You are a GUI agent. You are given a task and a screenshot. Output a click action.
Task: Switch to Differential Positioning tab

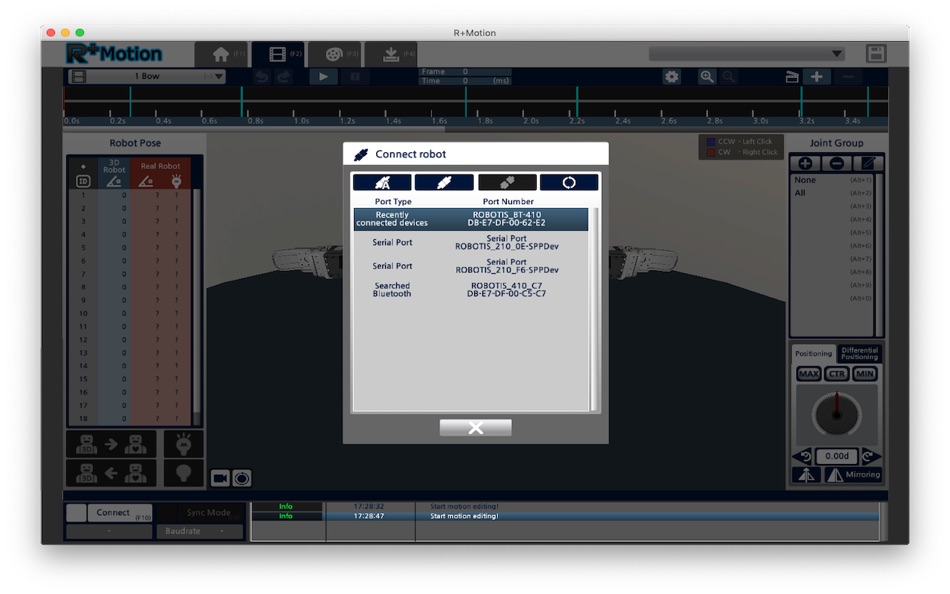(859, 353)
